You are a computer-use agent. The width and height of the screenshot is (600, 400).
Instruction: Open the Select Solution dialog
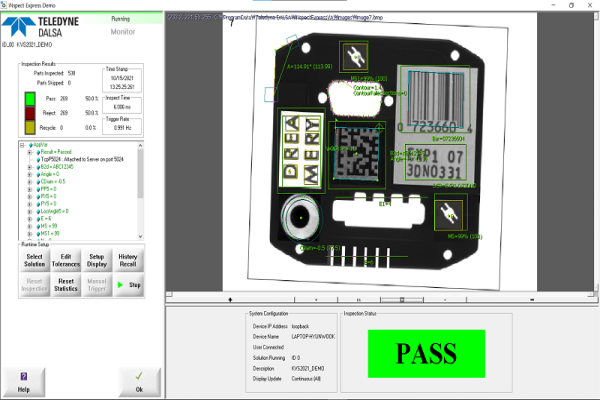[x=34, y=260]
